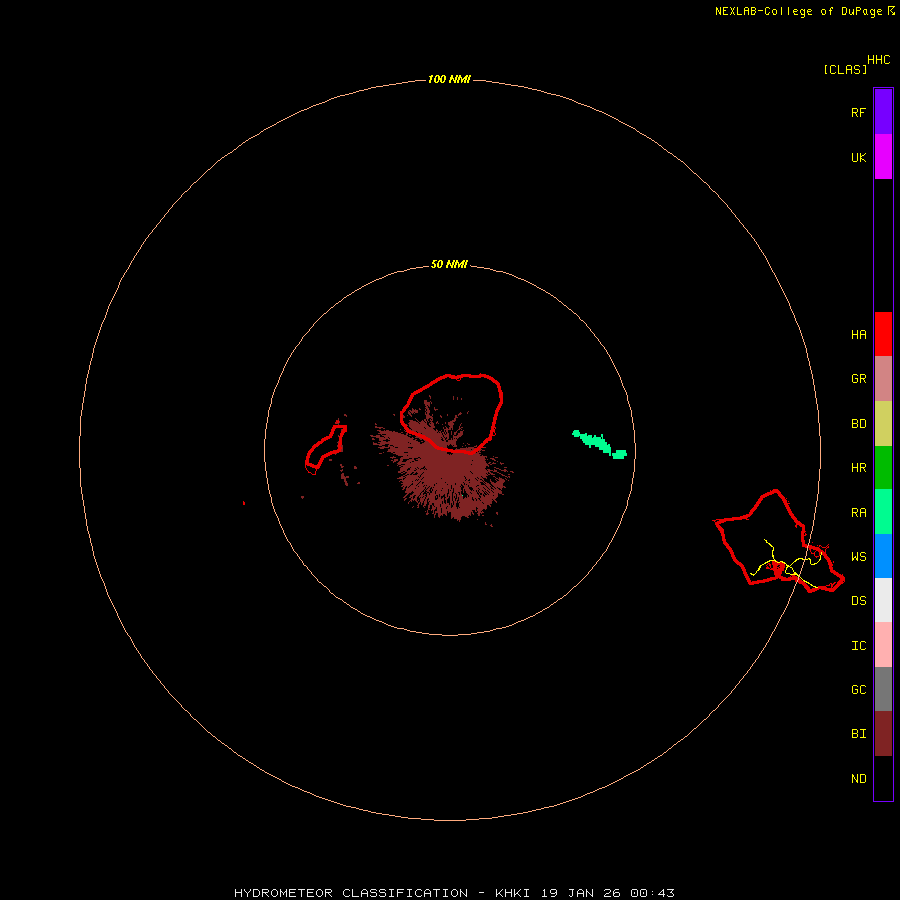This screenshot has height=900, width=900.
Task: Click the HR dark green swatch
Action: [x=883, y=468]
